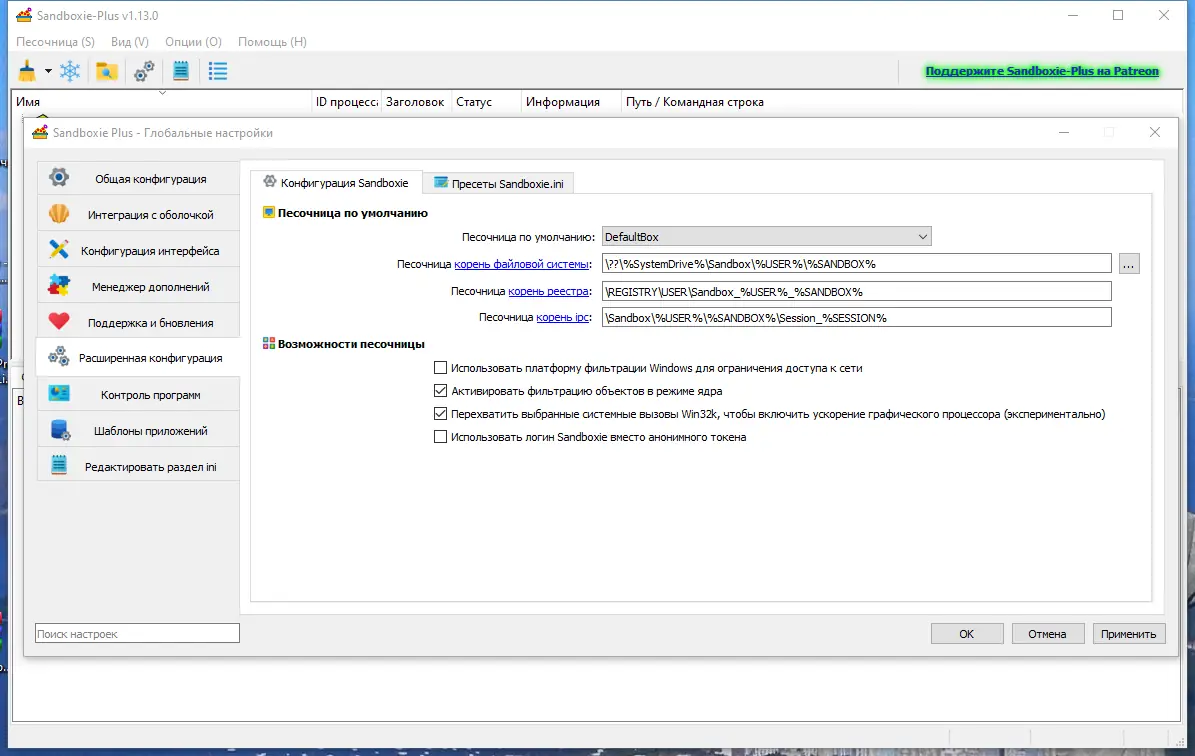This screenshot has height=756, width=1195.
Task: Click the snowflake icon in the toolbar
Action: pyautogui.click(x=70, y=71)
